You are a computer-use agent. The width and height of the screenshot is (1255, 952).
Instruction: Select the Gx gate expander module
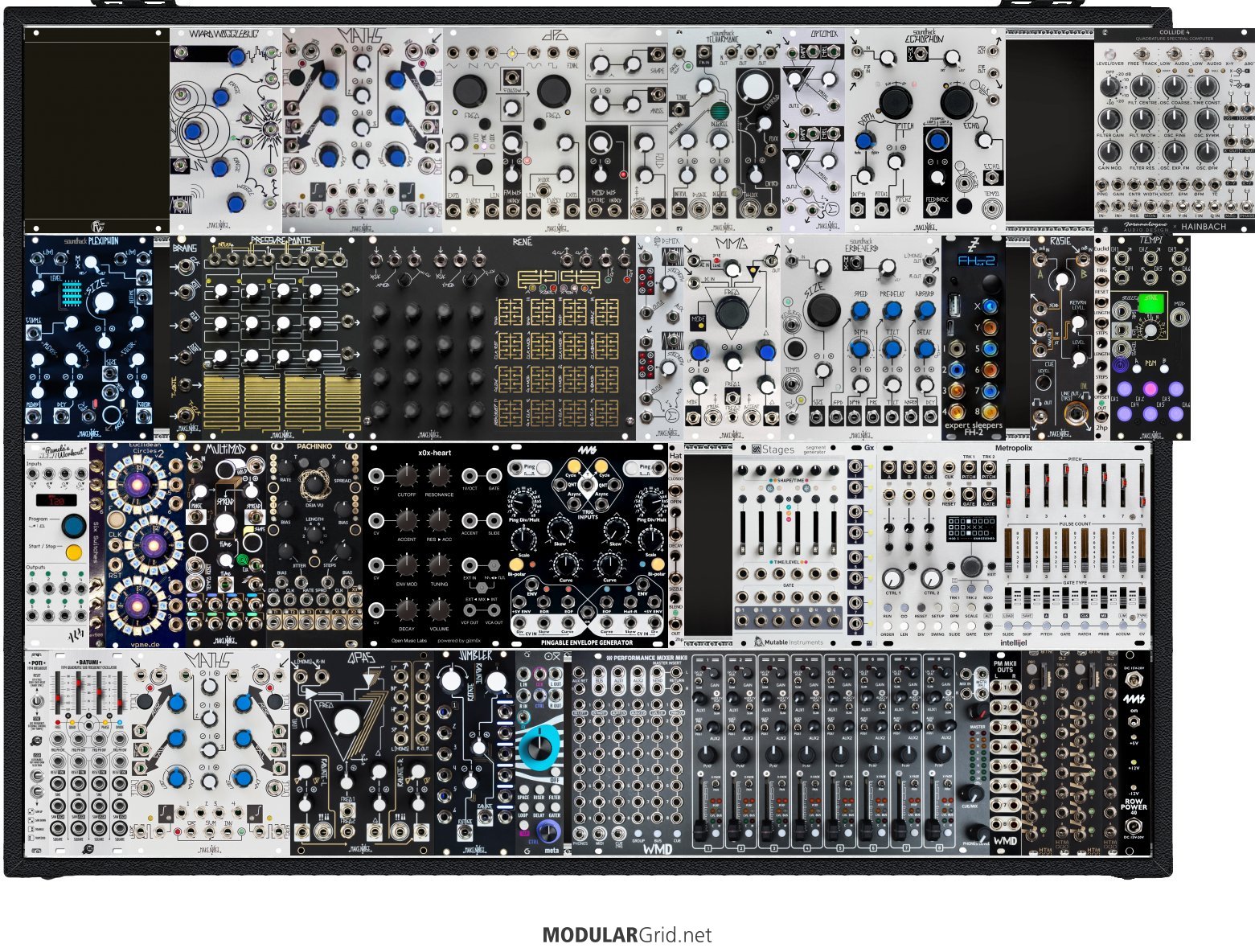coord(861,544)
